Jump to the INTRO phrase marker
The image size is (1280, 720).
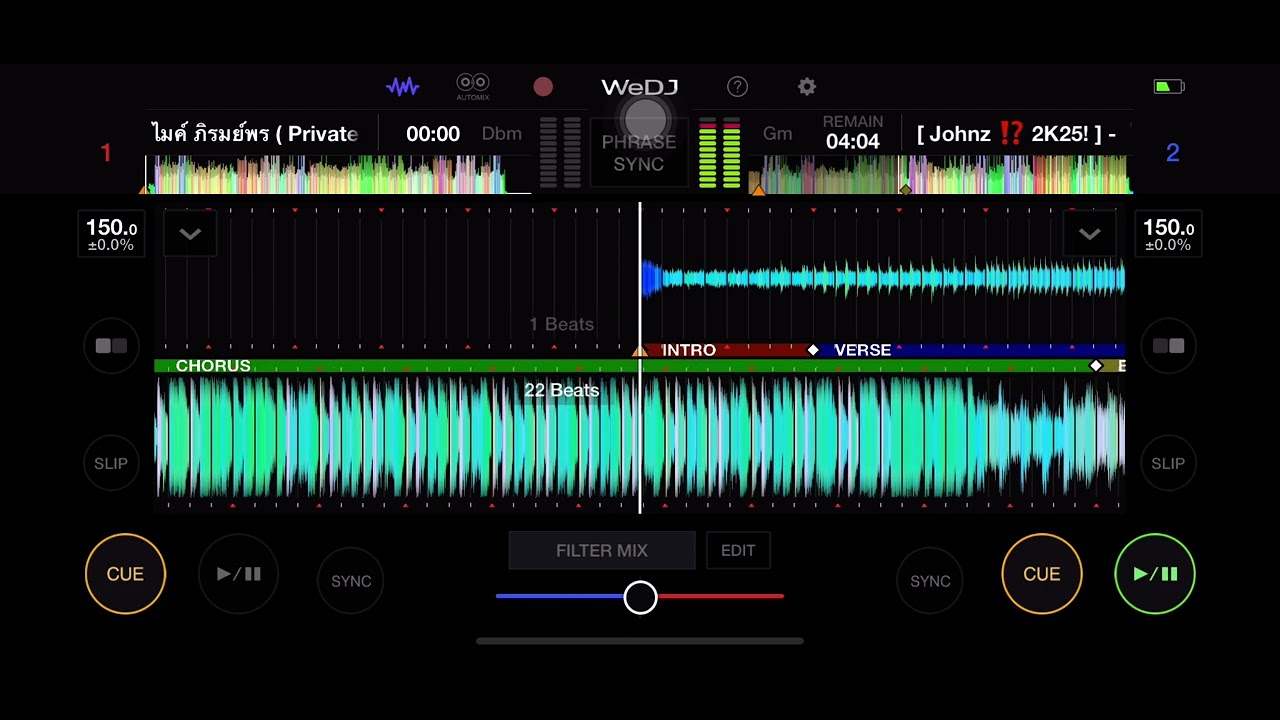pos(688,350)
